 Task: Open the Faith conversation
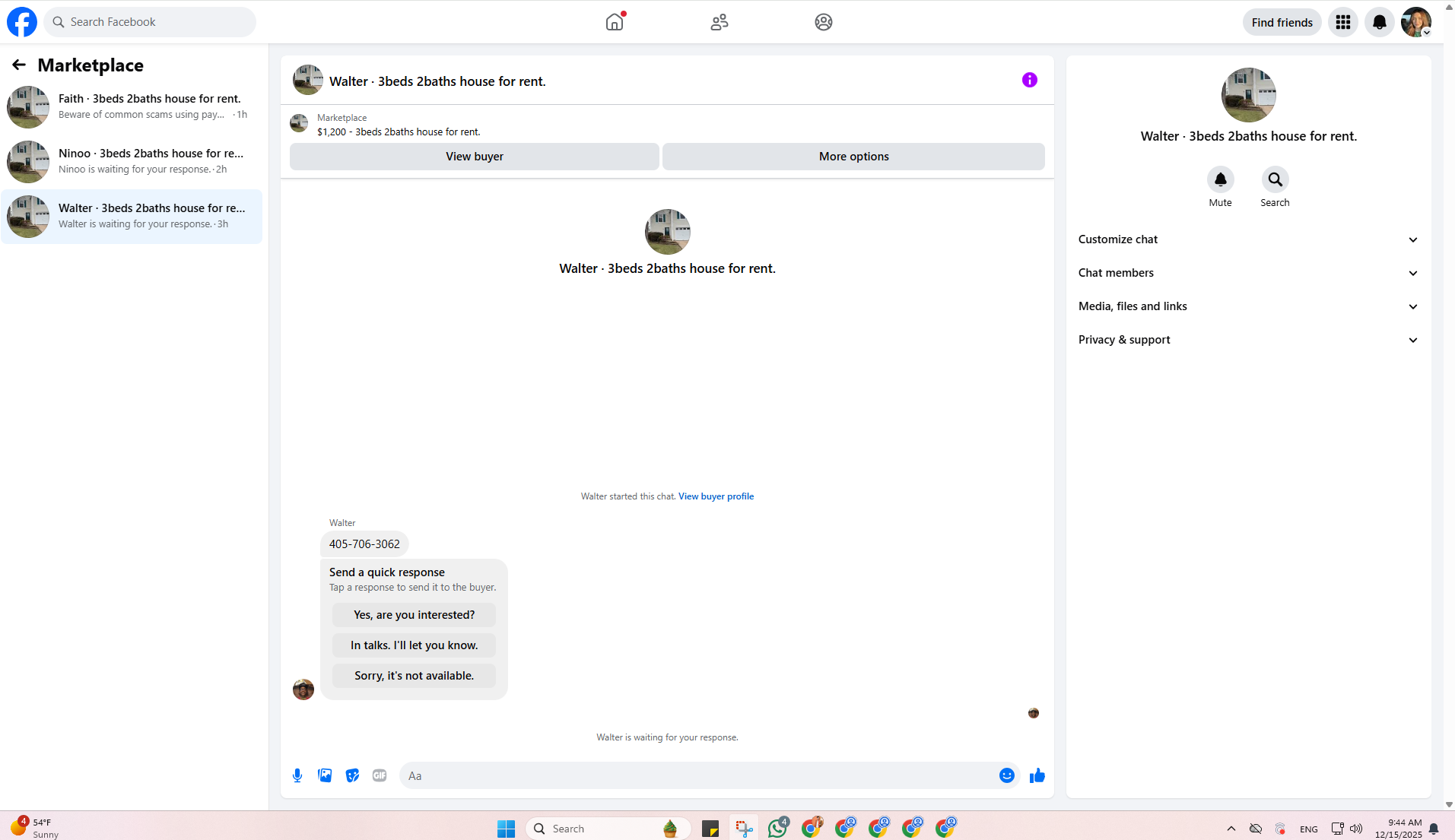(132, 107)
